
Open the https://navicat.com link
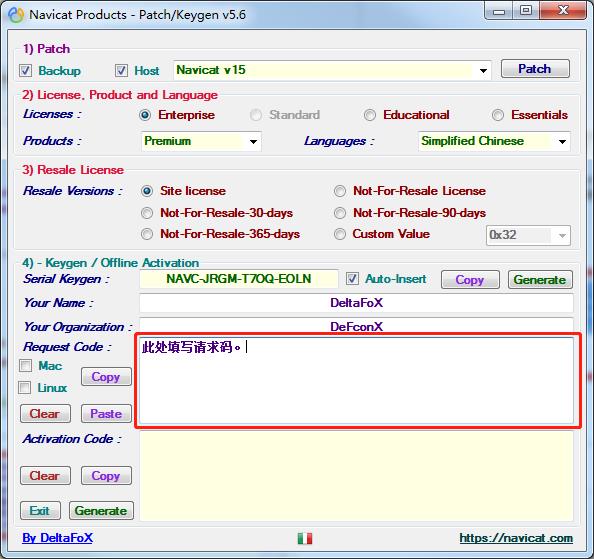tap(516, 538)
